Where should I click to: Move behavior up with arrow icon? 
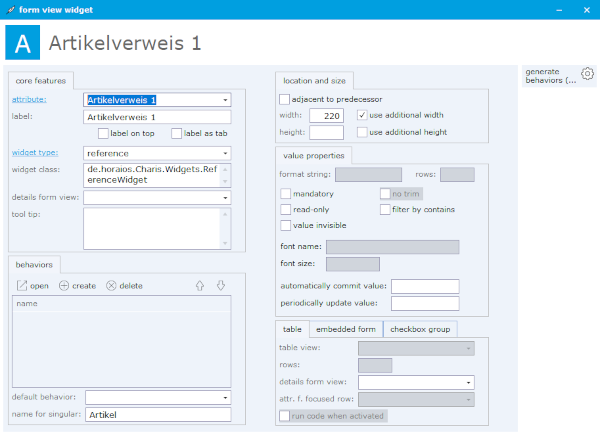point(200,286)
